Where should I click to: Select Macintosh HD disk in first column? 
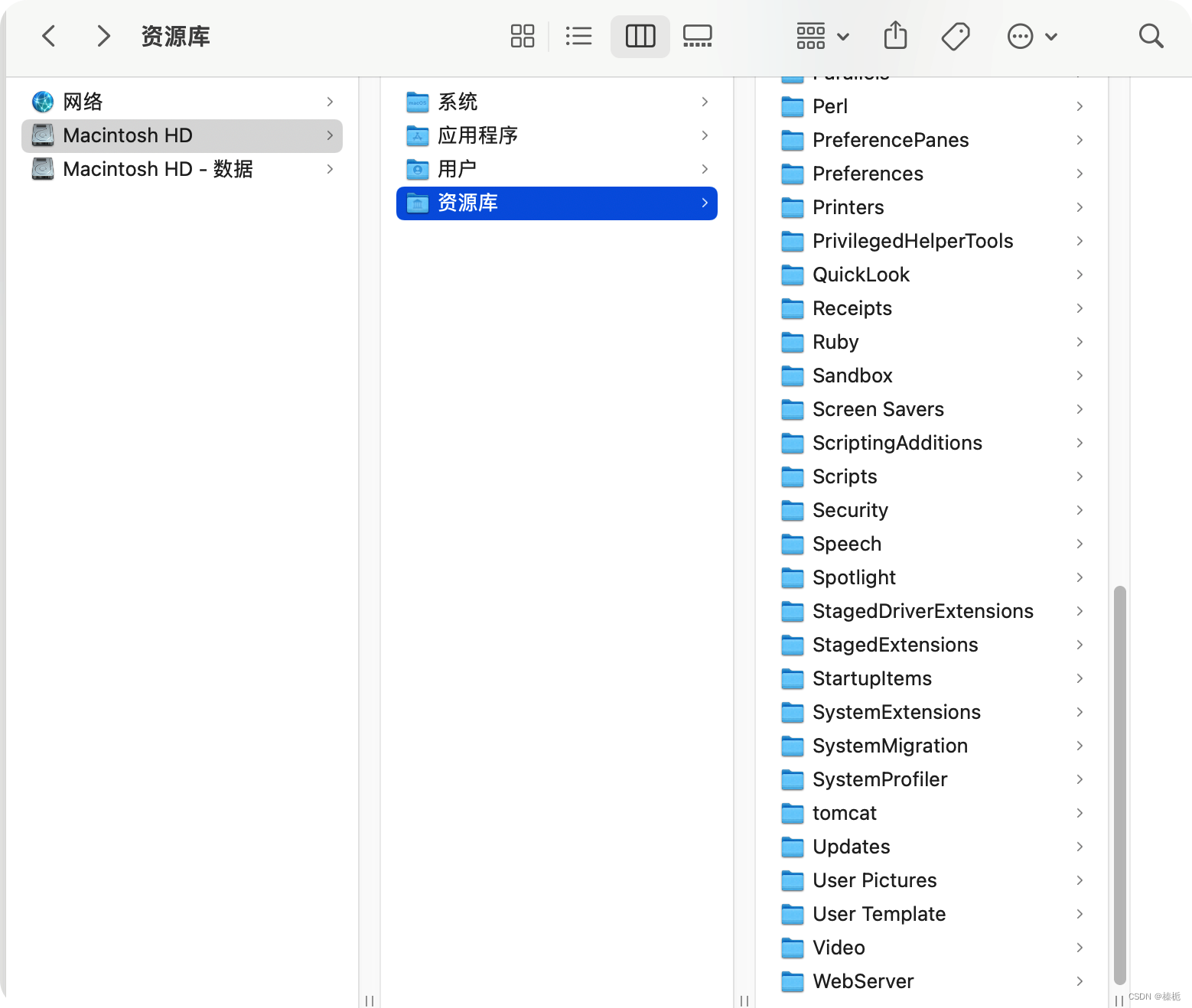pyautogui.click(x=182, y=135)
